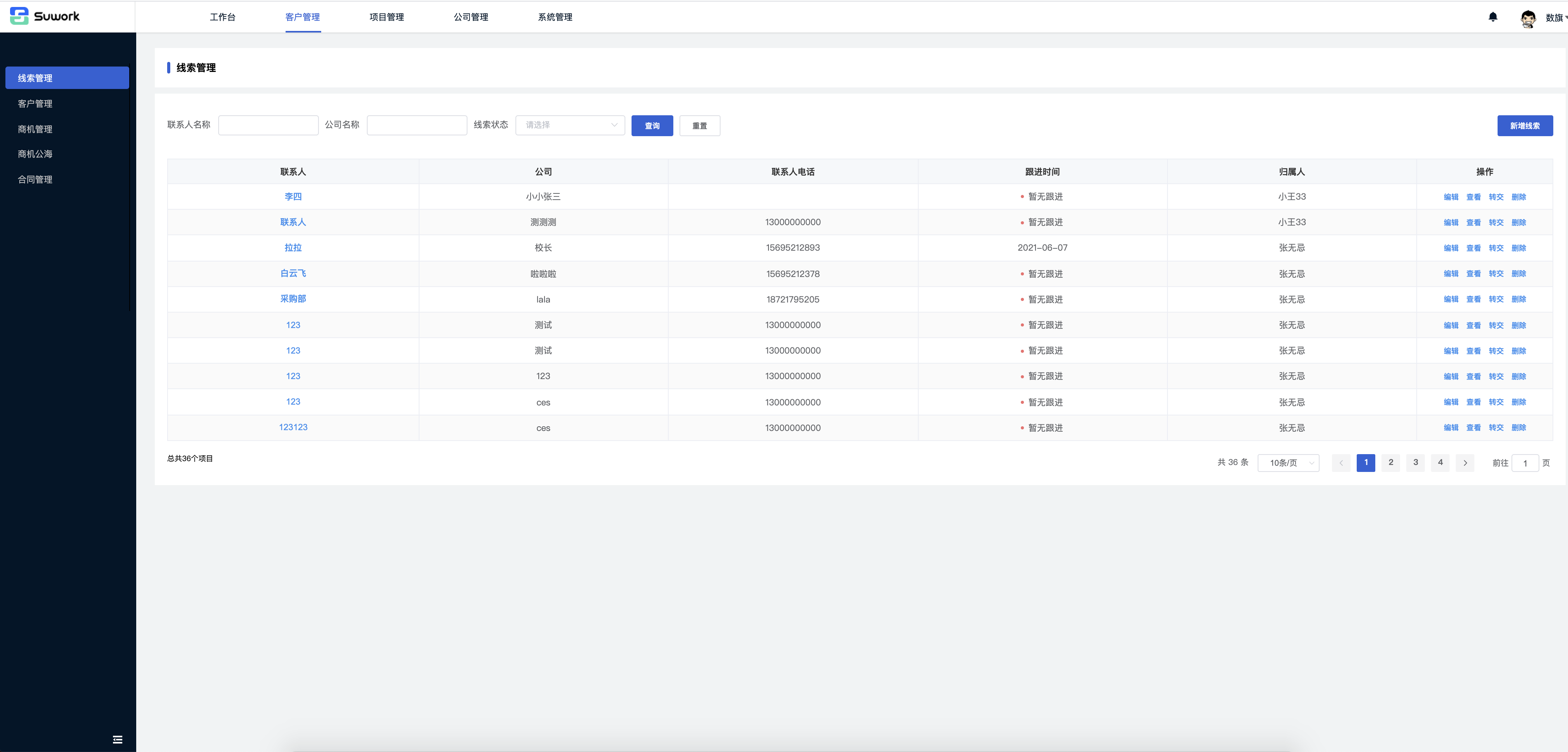Open contact 白云飞
This screenshot has height=752, width=1568.
(x=293, y=273)
